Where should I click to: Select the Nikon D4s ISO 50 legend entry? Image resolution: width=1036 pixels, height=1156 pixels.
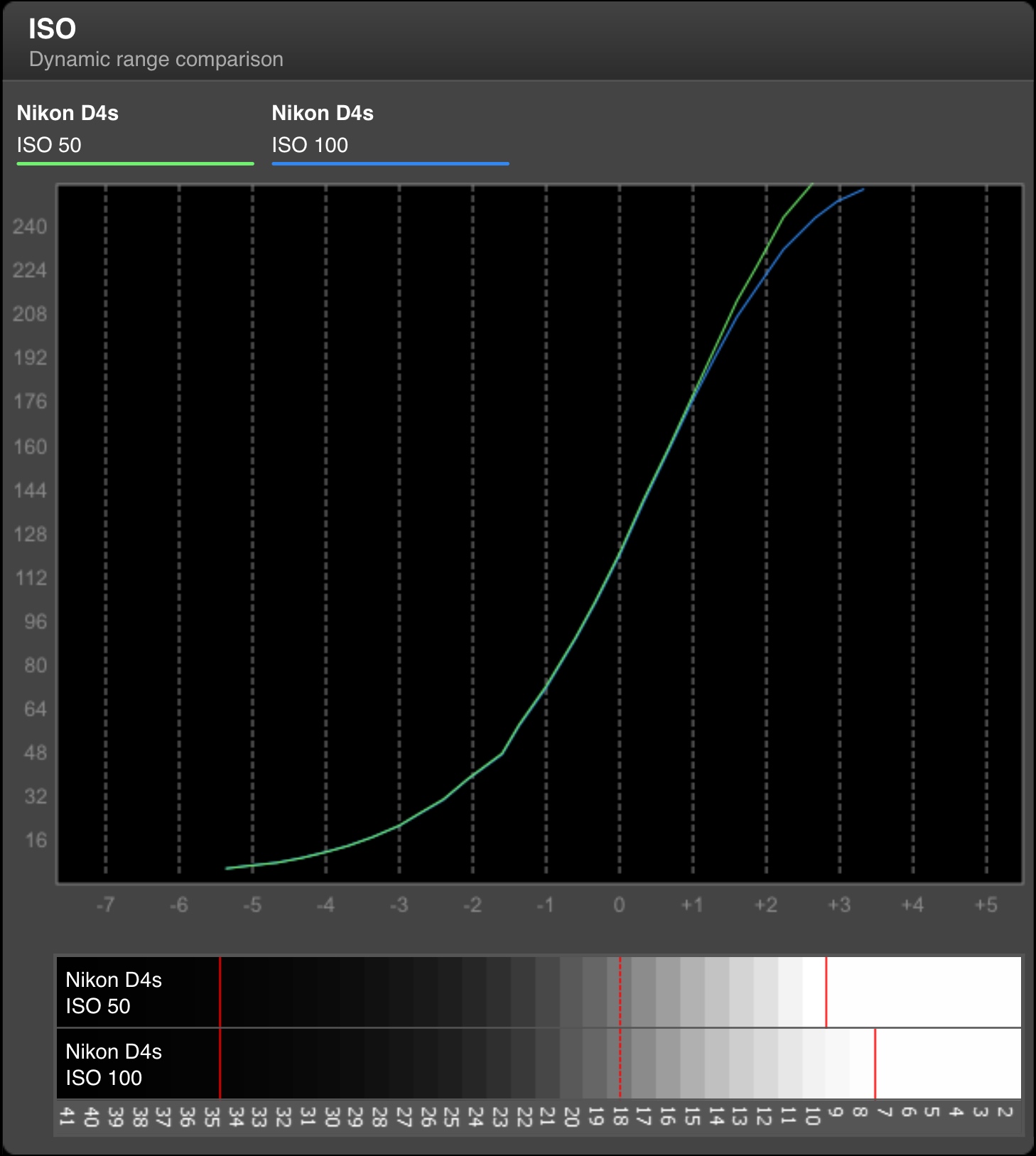[68, 129]
